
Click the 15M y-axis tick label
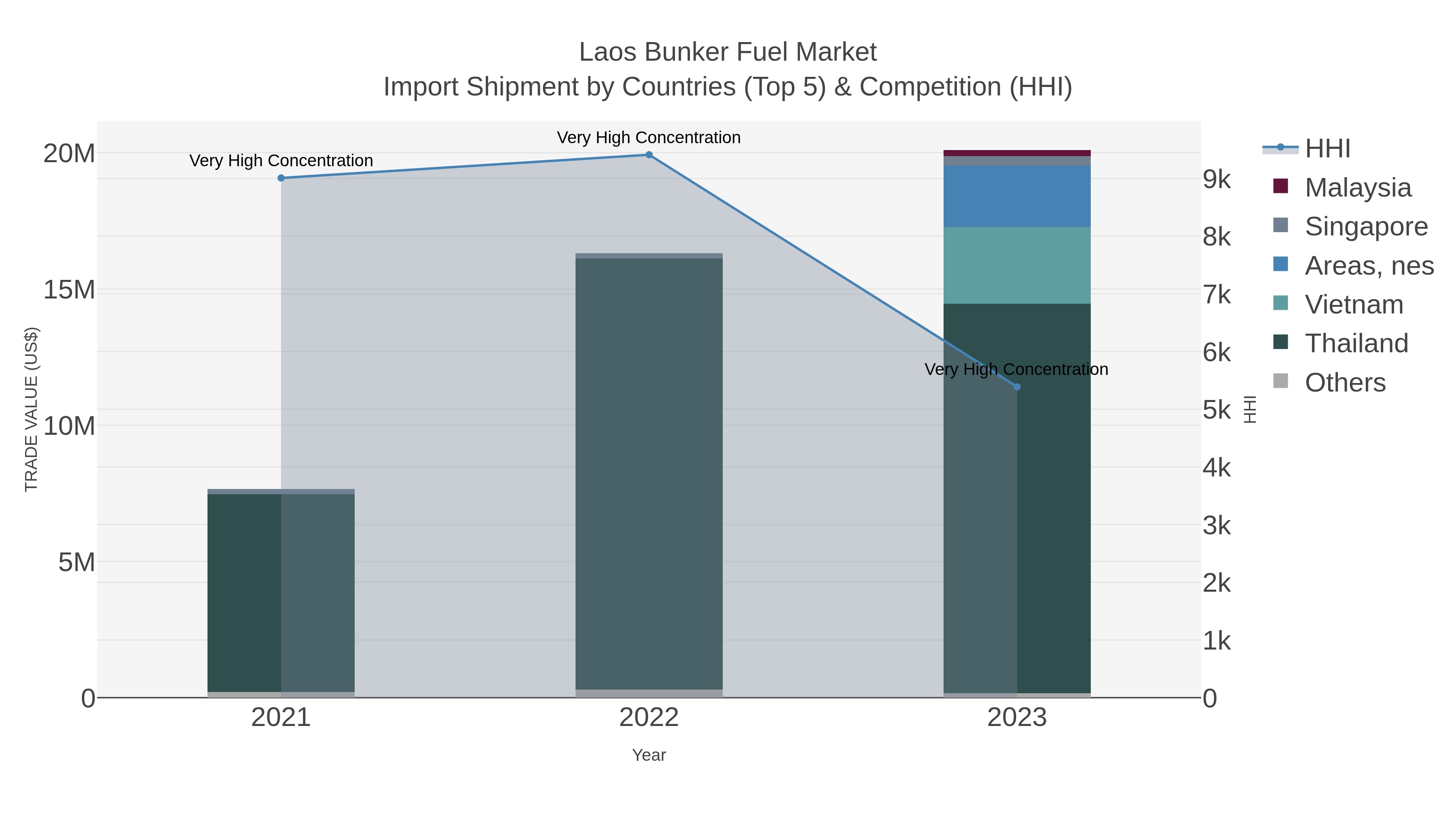69,290
